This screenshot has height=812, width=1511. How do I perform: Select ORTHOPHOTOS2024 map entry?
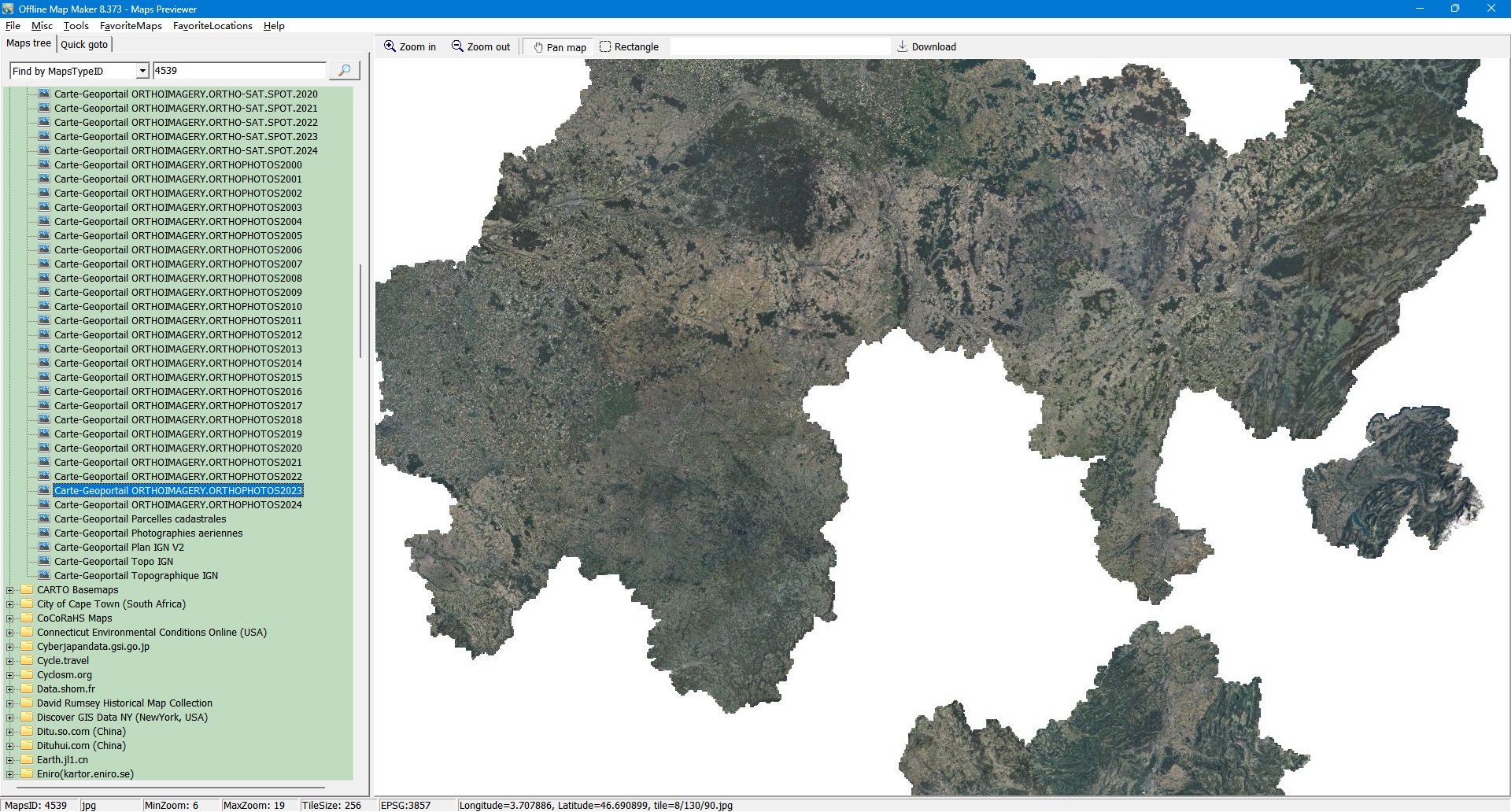pyautogui.click(x=178, y=504)
